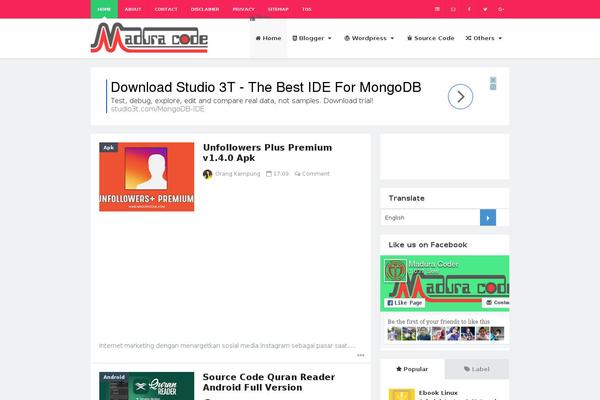Click the AdChoices info icon below the X
The image size is (600, 400).
pos(493,87)
